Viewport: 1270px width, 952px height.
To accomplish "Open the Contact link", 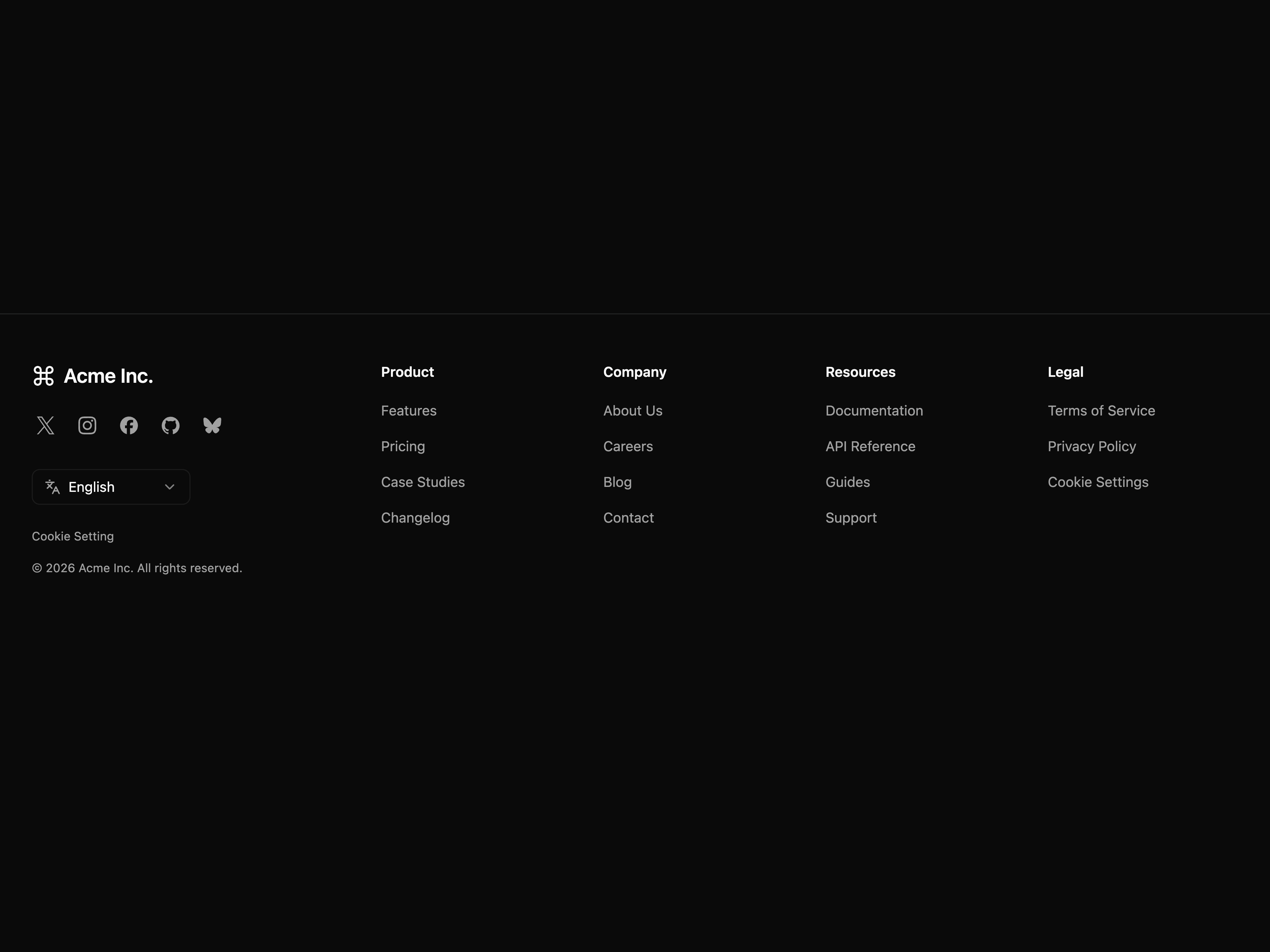I will tap(629, 518).
